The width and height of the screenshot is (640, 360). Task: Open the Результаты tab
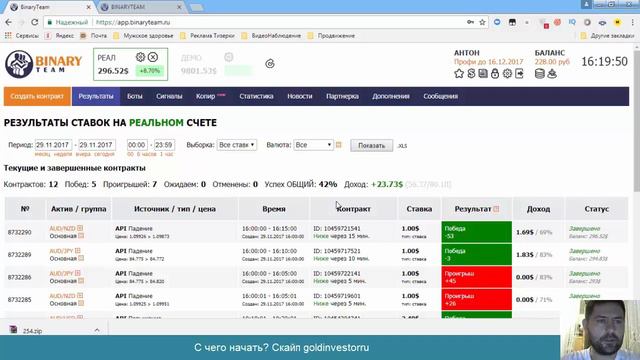tap(96, 96)
